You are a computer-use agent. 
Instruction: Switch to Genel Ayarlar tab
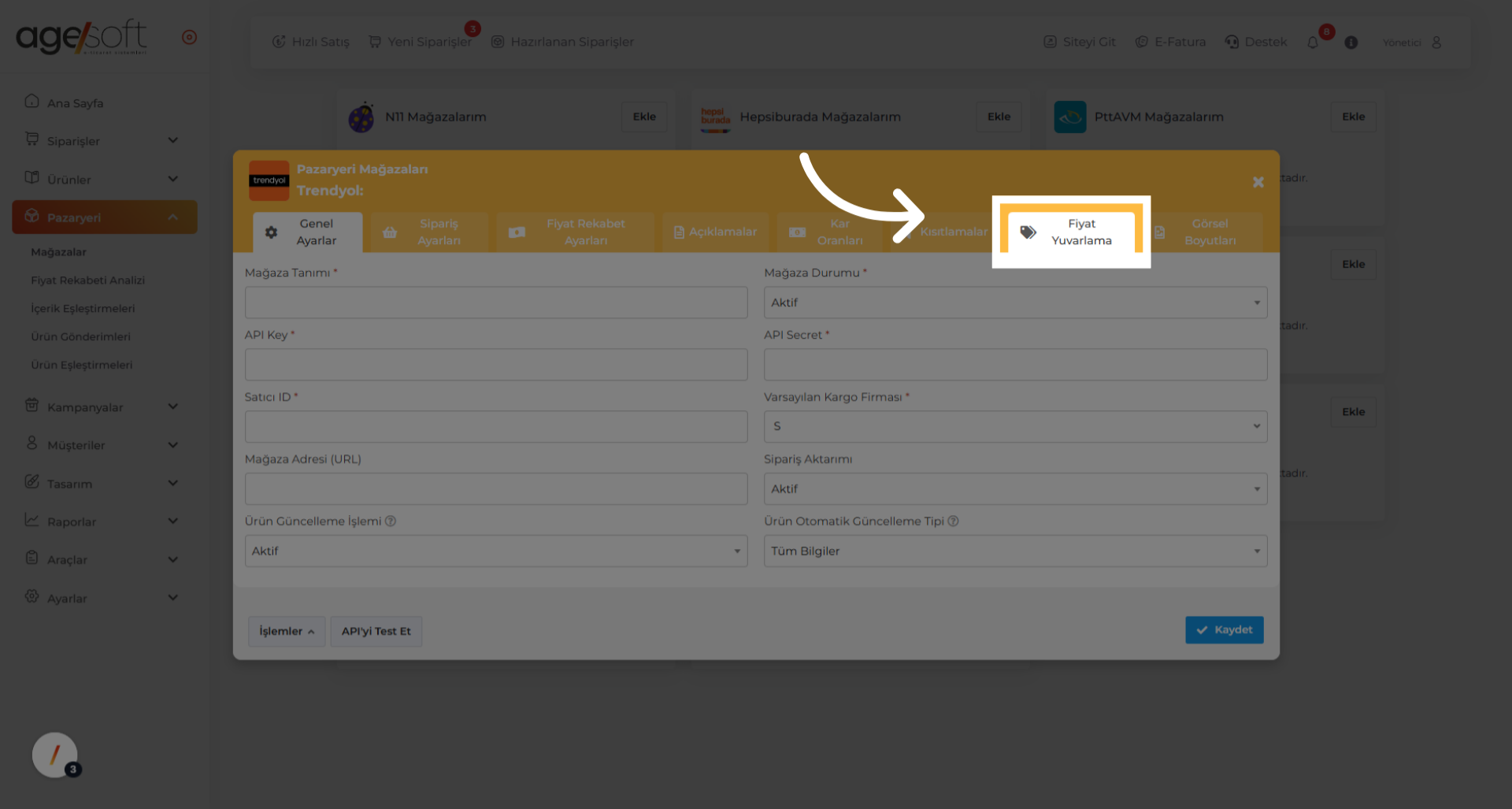click(x=308, y=232)
